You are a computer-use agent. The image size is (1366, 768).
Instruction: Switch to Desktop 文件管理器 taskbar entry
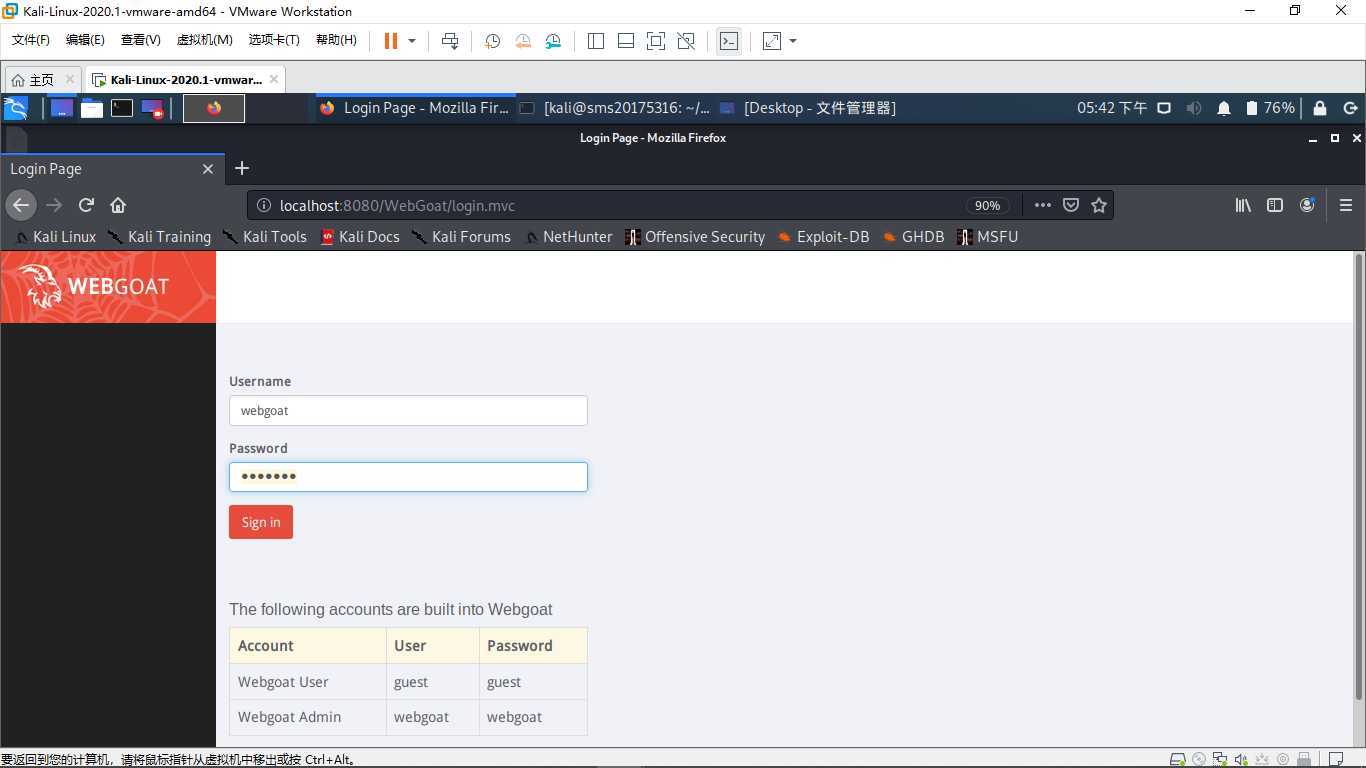click(x=808, y=108)
